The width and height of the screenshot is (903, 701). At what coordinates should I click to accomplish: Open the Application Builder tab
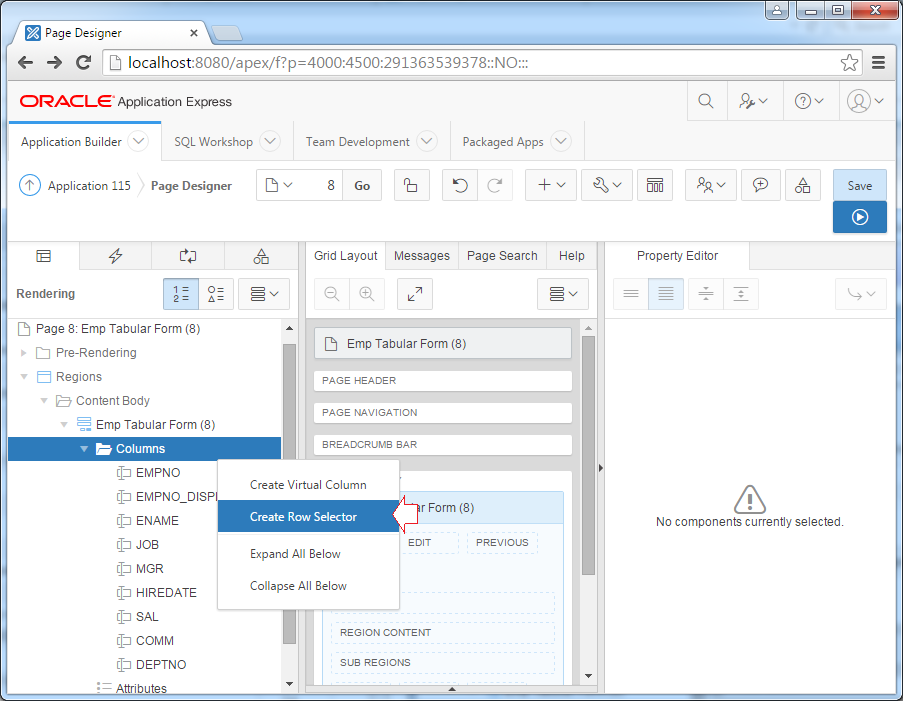pyautogui.click(x=71, y=142)
